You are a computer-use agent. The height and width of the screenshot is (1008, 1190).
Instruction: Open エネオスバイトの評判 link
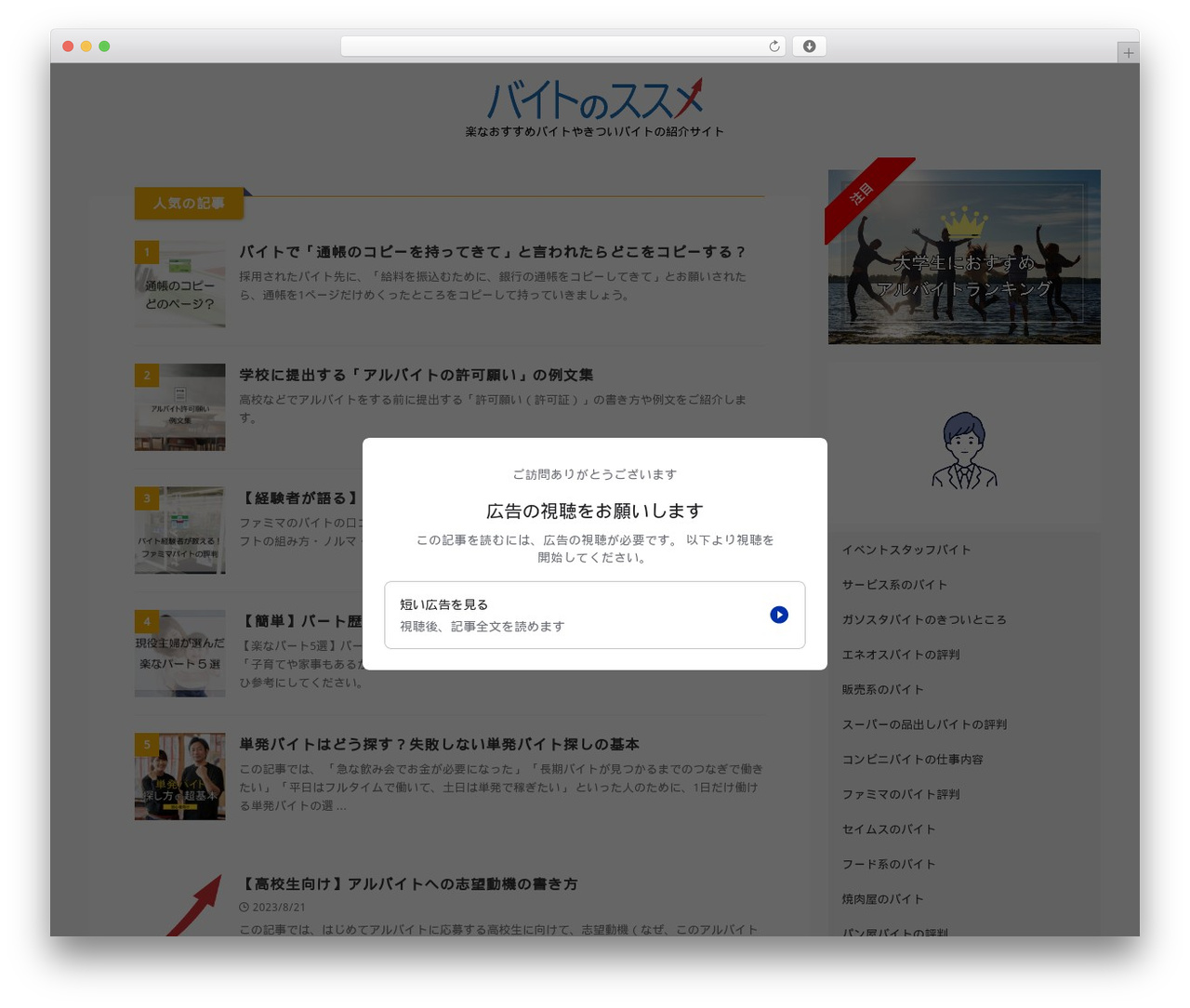tap(901, 655)
